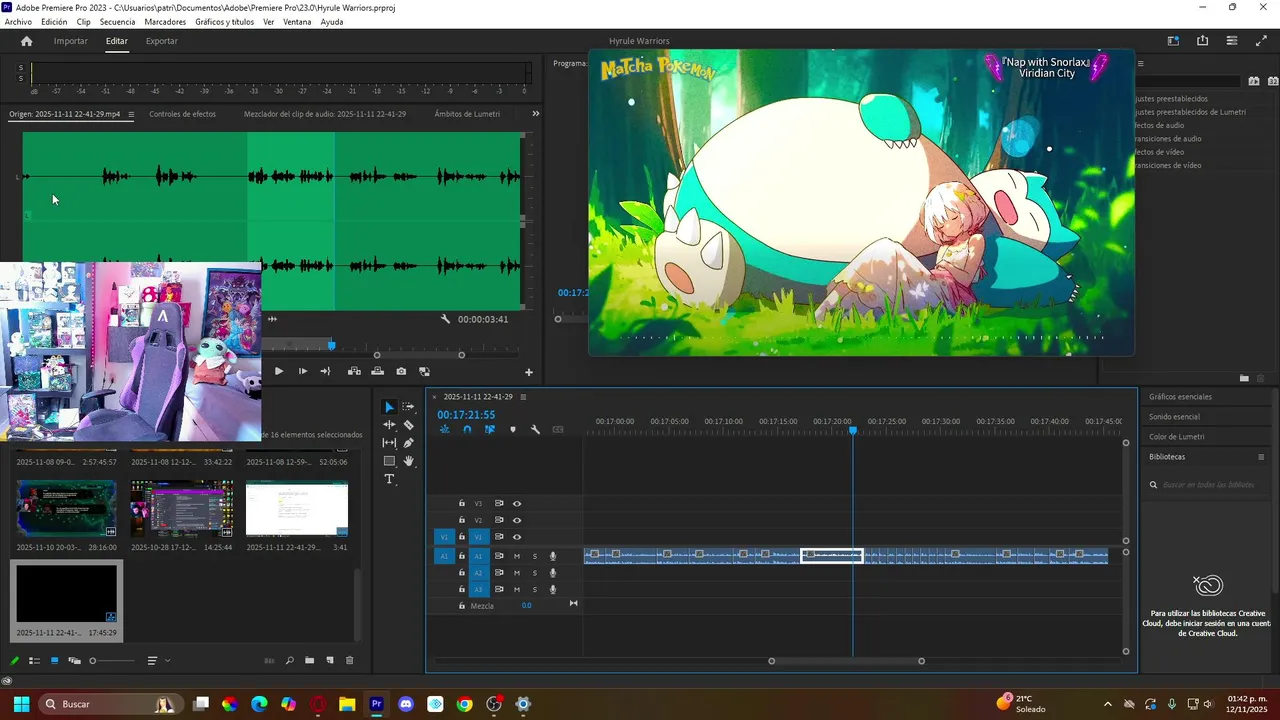Open the Marcadores menu
The height and width of the screenshot is (720, 1280).
[165, 22]
